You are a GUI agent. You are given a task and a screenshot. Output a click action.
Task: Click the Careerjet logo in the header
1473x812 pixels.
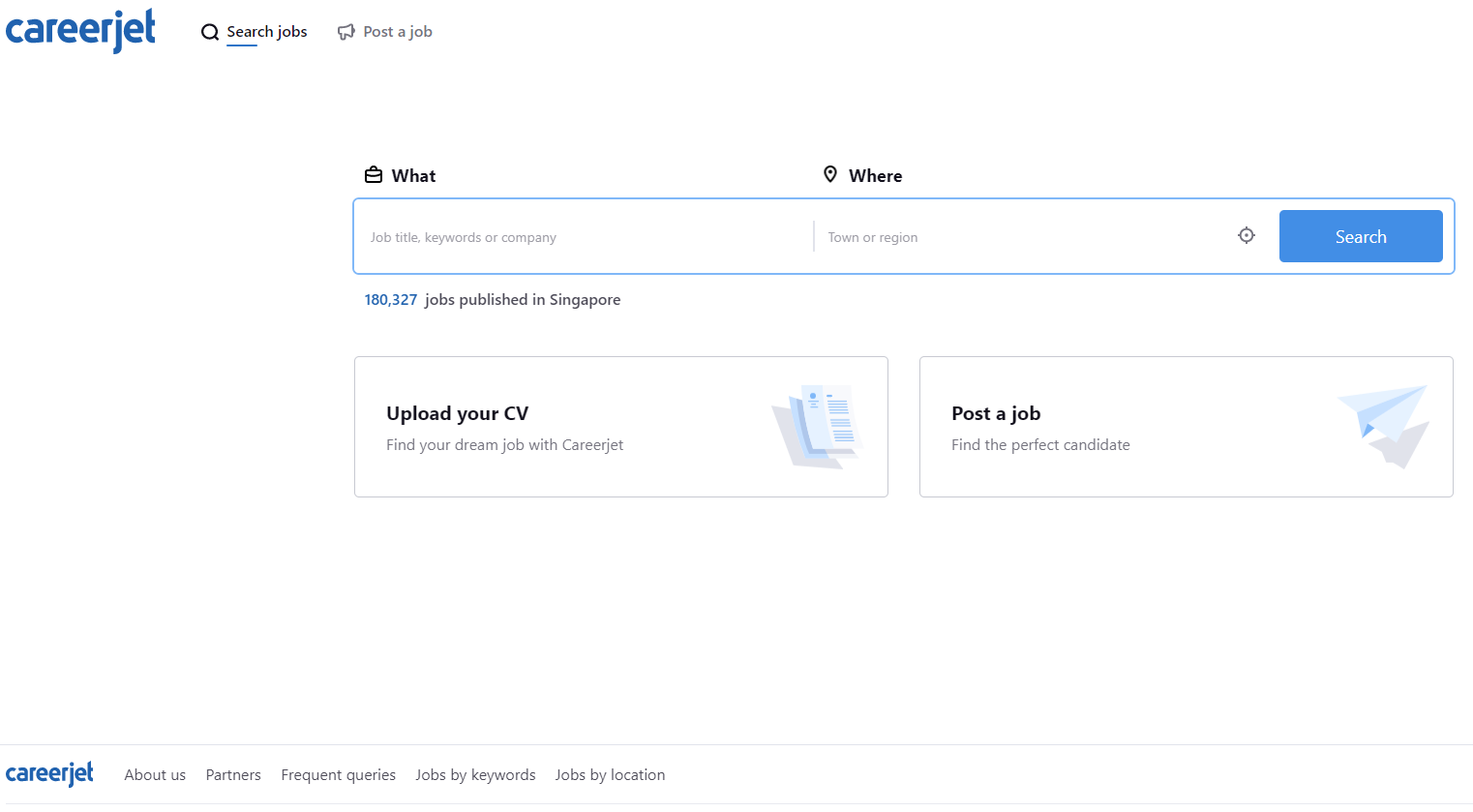click(x=80, y=30)
